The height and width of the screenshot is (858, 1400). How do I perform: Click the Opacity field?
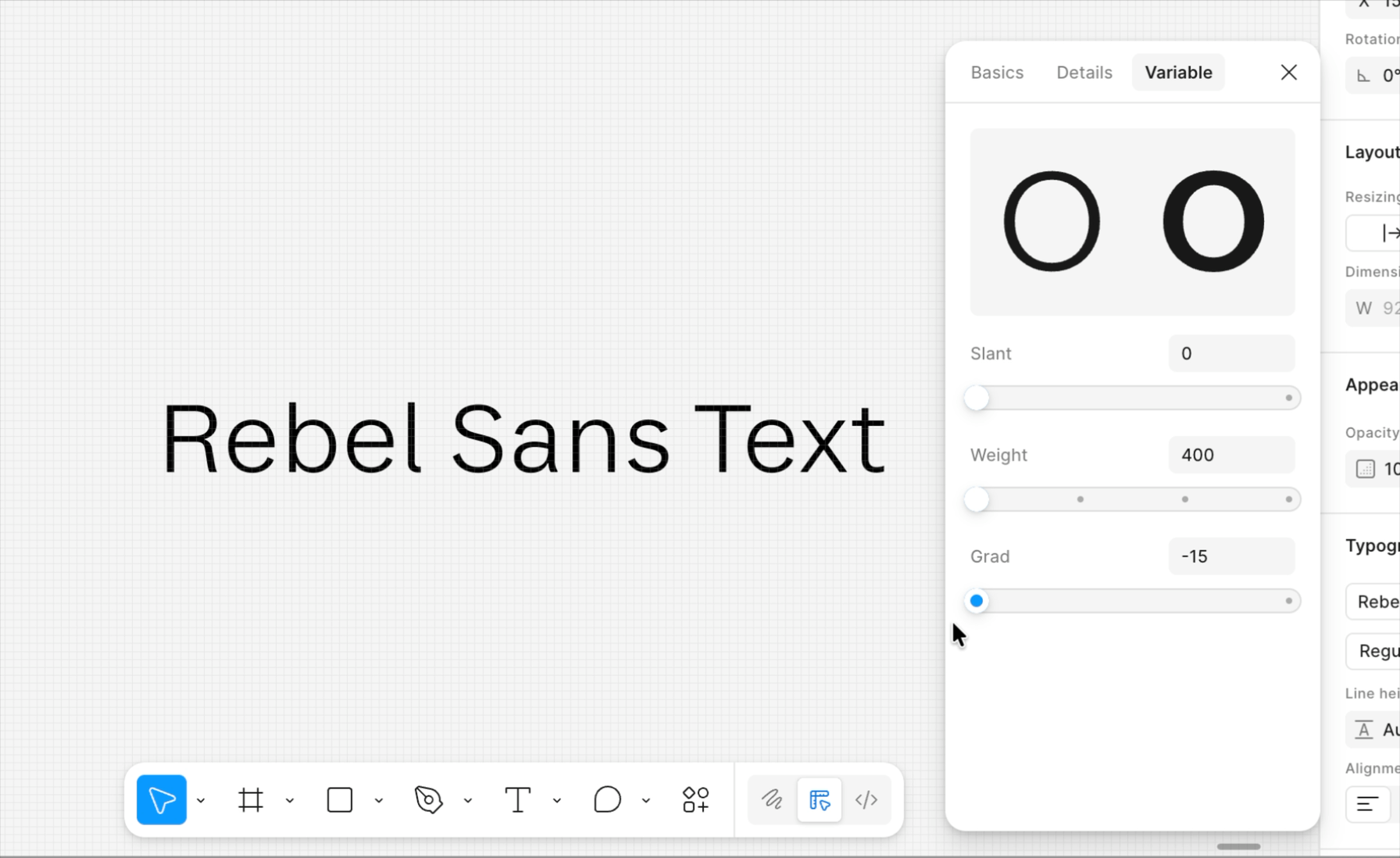click(x=1373, y=469)
